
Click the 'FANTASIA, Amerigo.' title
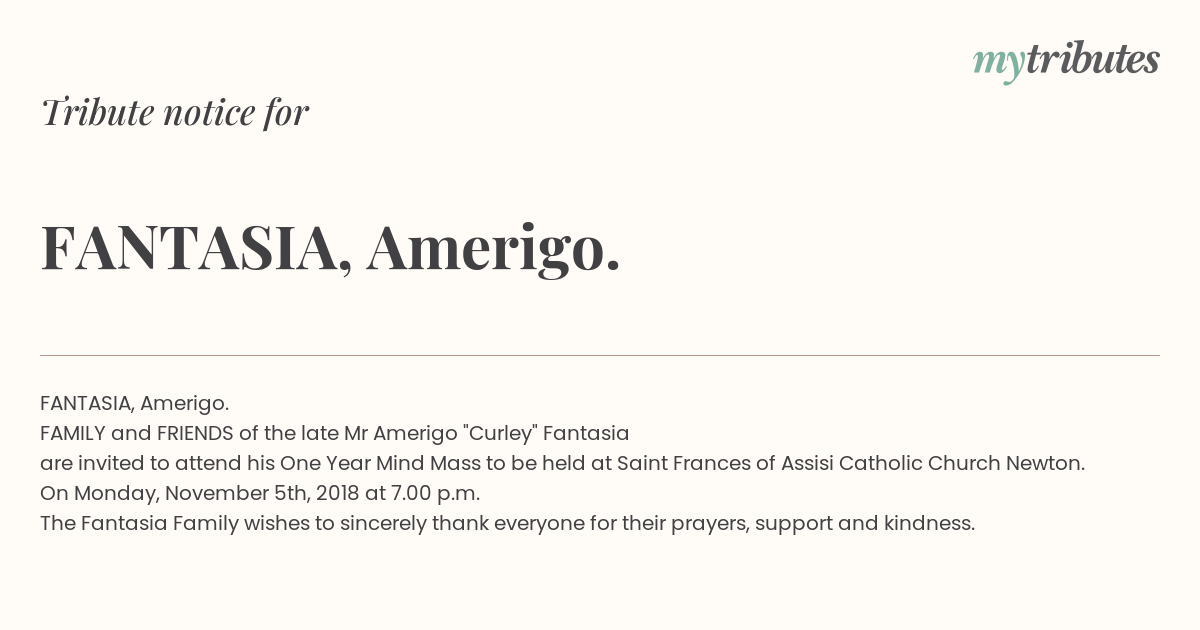(x=330, y=249)
